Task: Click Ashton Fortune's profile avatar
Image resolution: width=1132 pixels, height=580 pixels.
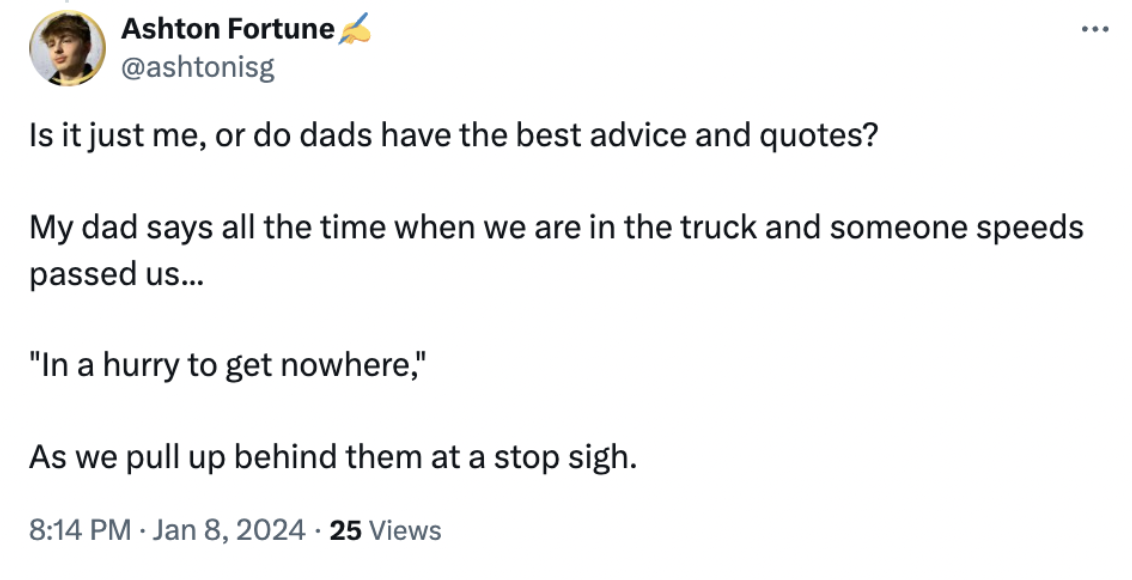Action: (67, 48)
